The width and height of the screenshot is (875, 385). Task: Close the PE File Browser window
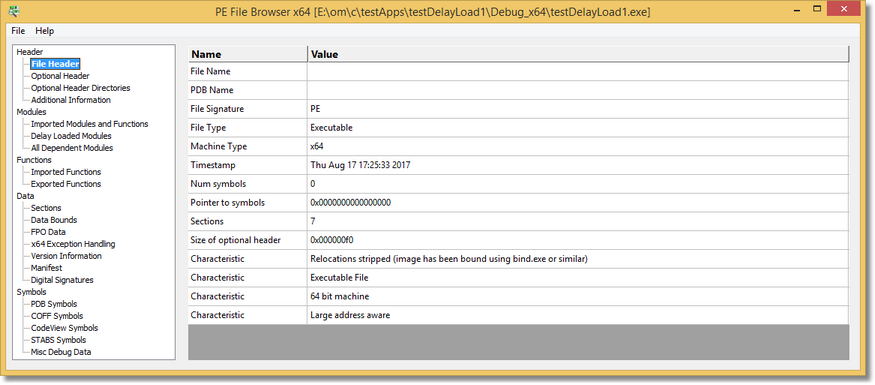[x=844, y=9]
